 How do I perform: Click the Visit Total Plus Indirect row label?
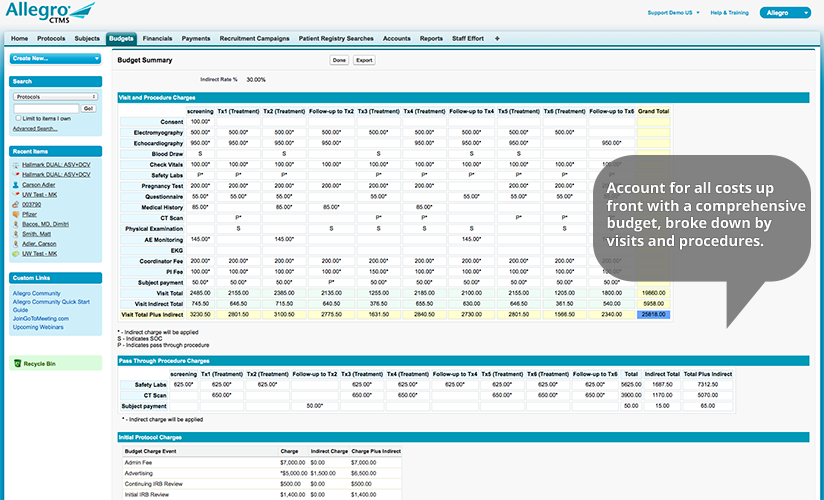152,314
